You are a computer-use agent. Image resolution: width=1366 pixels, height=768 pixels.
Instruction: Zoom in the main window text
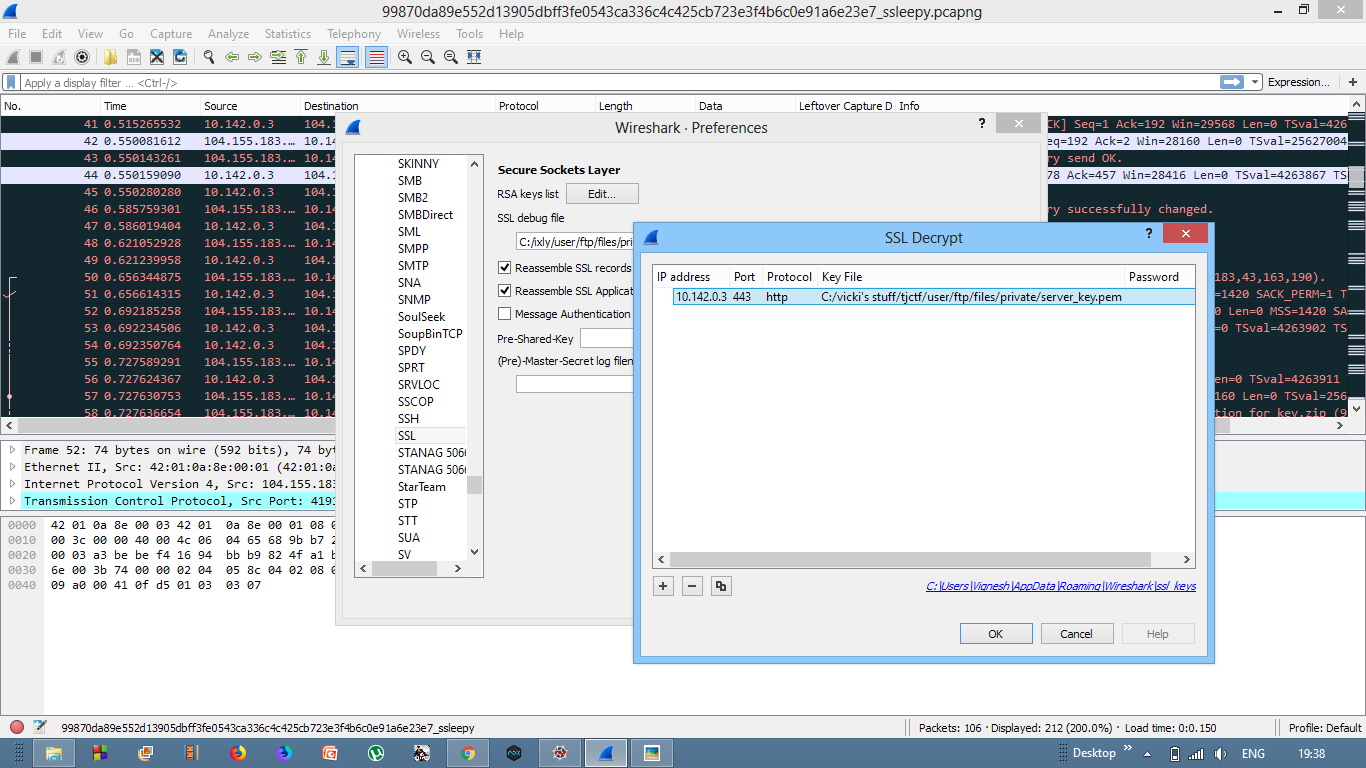pos(404,57)
